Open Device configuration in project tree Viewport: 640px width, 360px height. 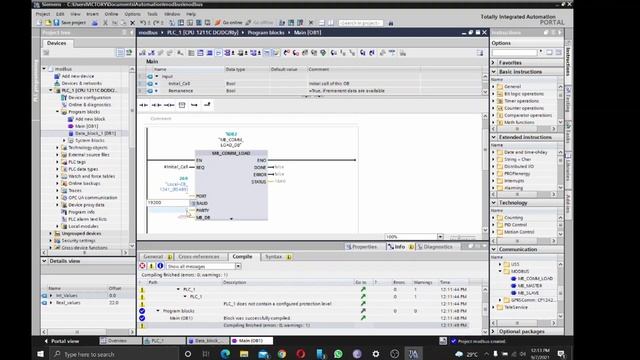pyautogui.click(x=89, y=98)
